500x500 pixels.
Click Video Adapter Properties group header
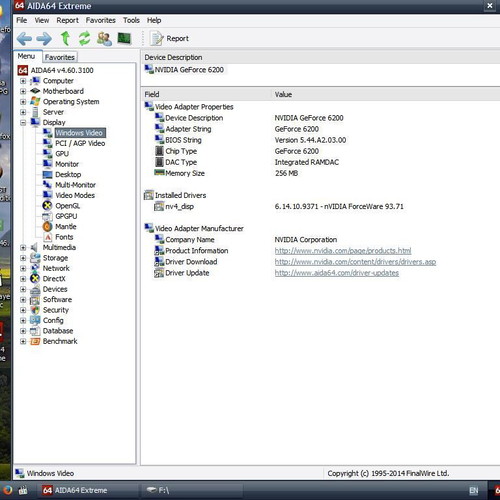pos(189,107)
